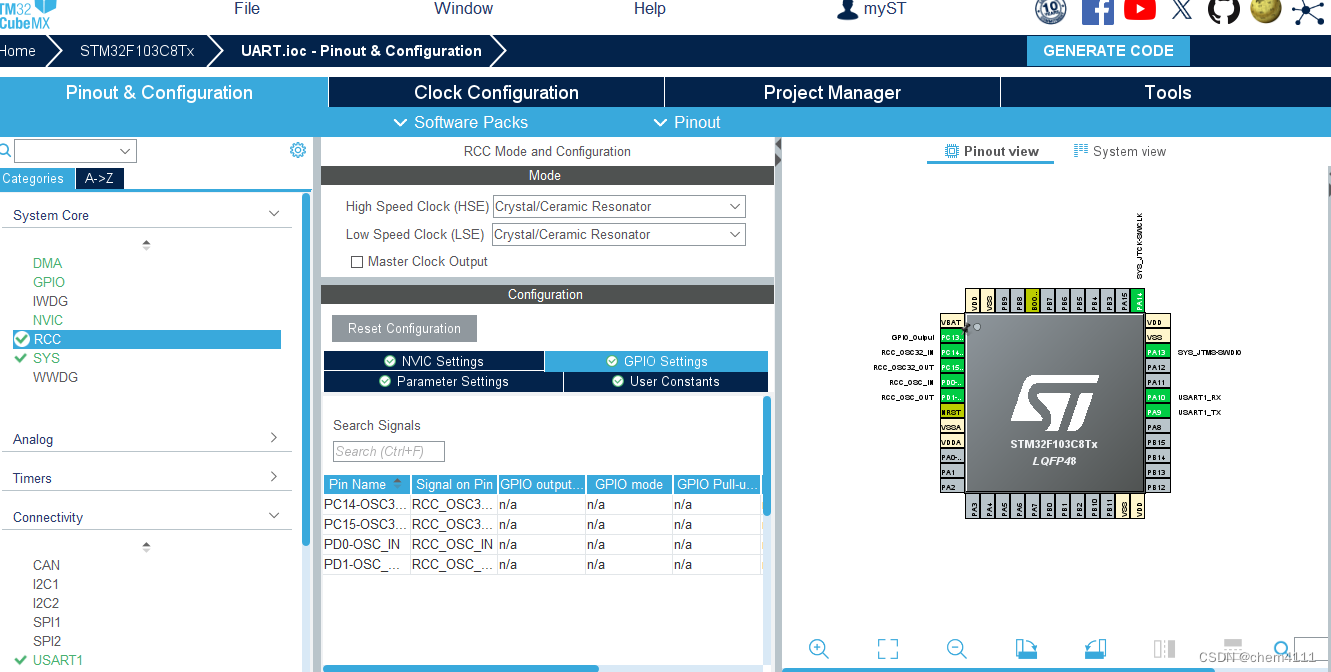Click the myST user icon
Viewport: 1331px width, 672px height.
pos(847,9)
